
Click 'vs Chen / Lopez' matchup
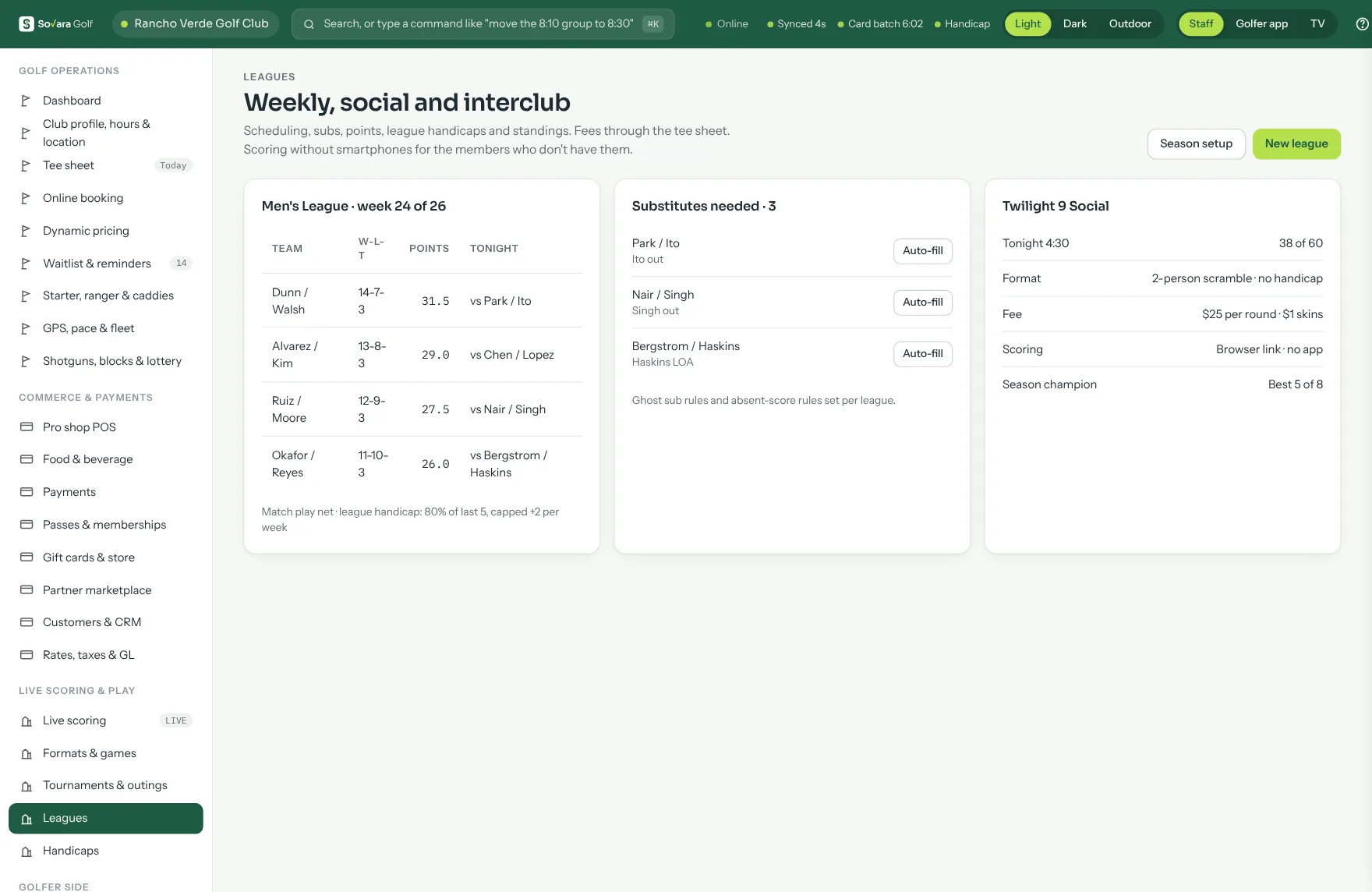(x=511, y=355)
